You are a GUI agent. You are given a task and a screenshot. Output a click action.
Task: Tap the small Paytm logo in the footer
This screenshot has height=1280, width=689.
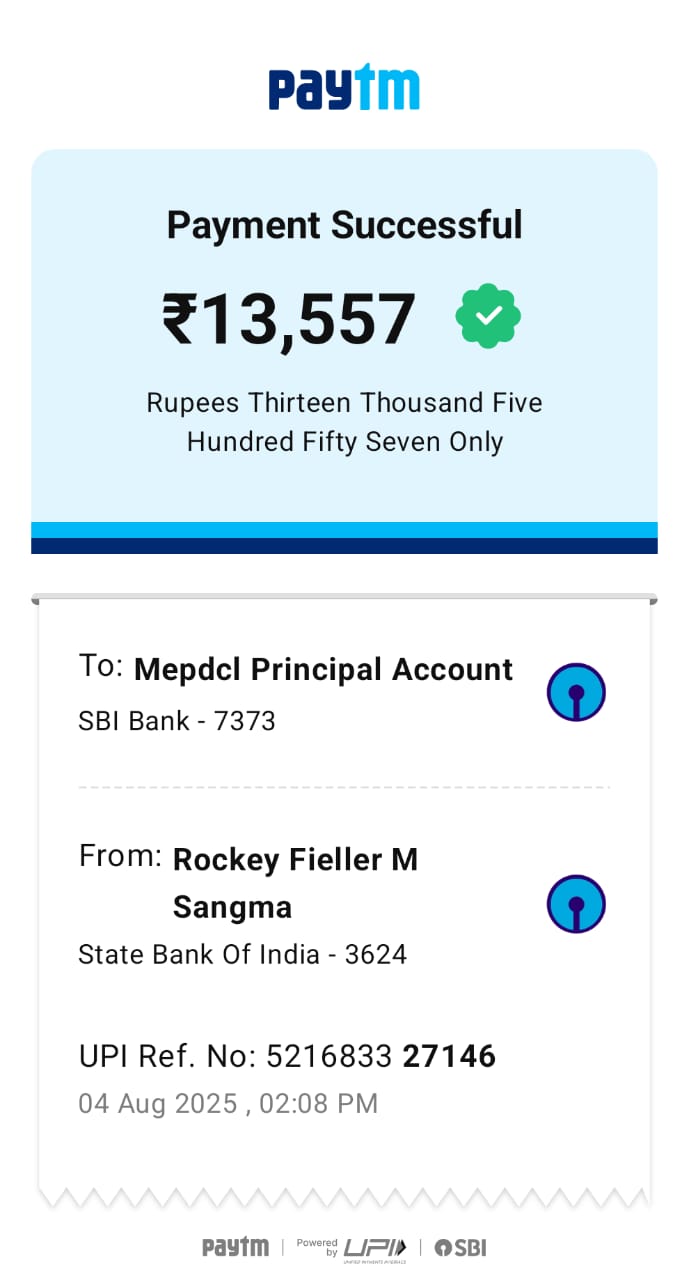235,1247
